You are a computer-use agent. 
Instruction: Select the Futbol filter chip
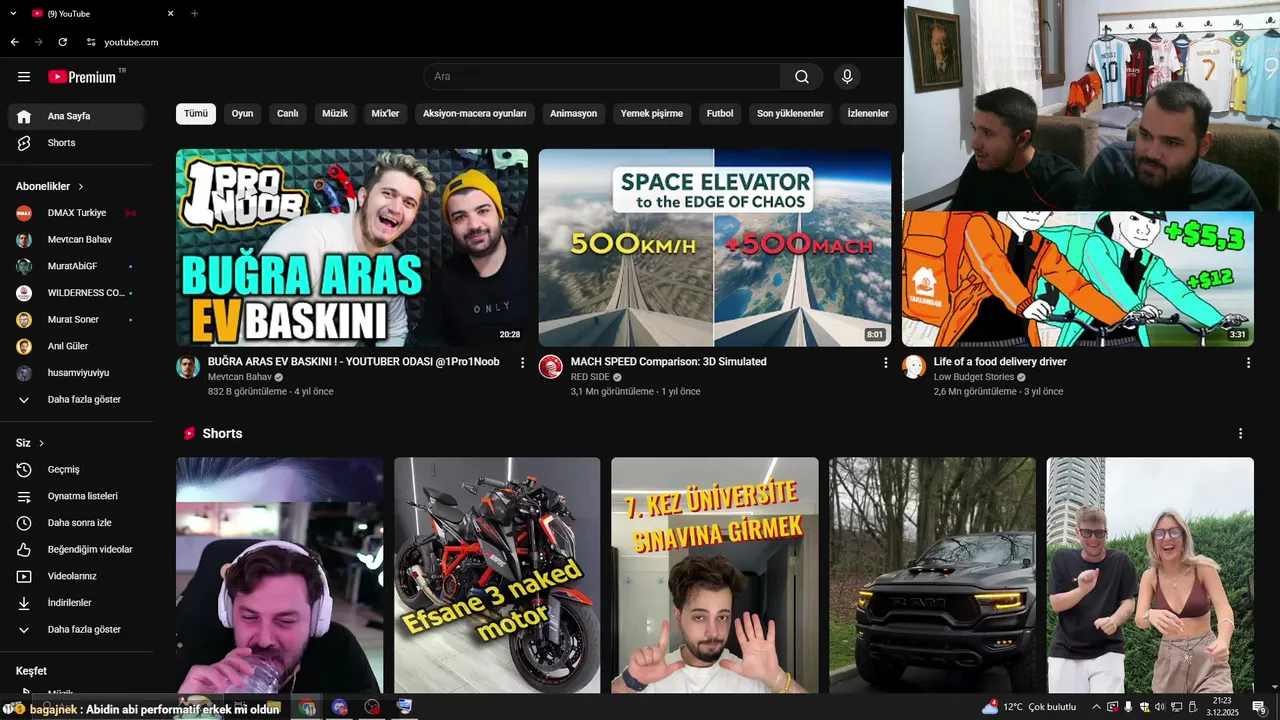tap(720, 114)
